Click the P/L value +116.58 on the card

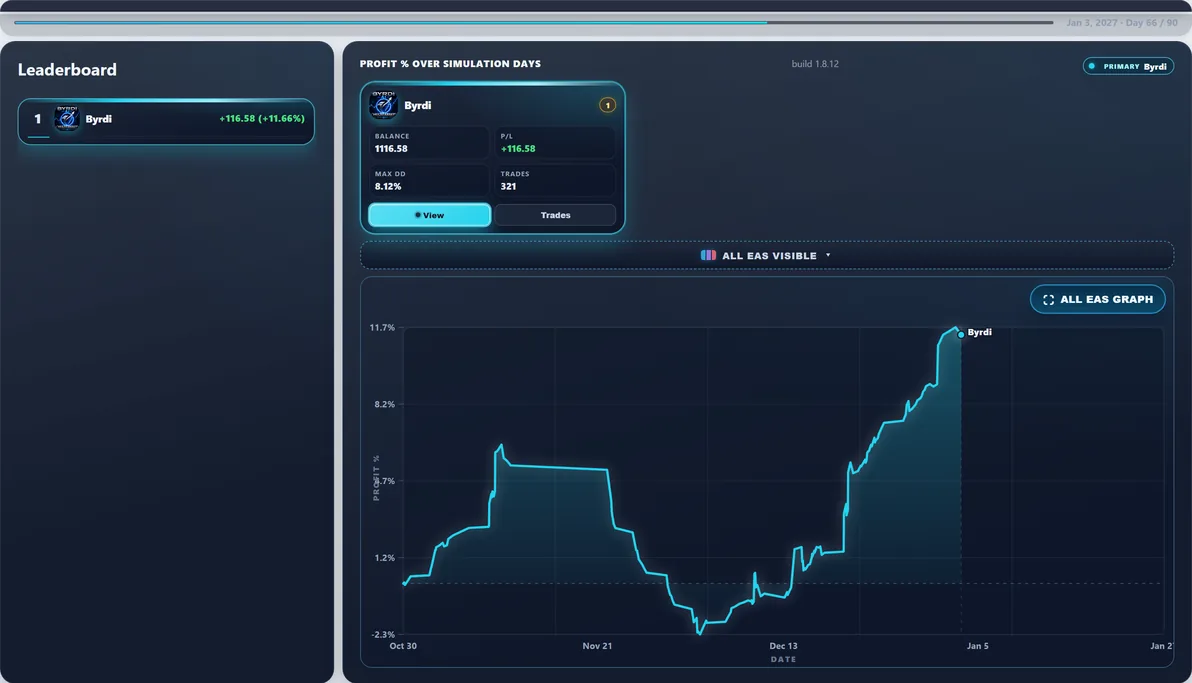(518, 148)
